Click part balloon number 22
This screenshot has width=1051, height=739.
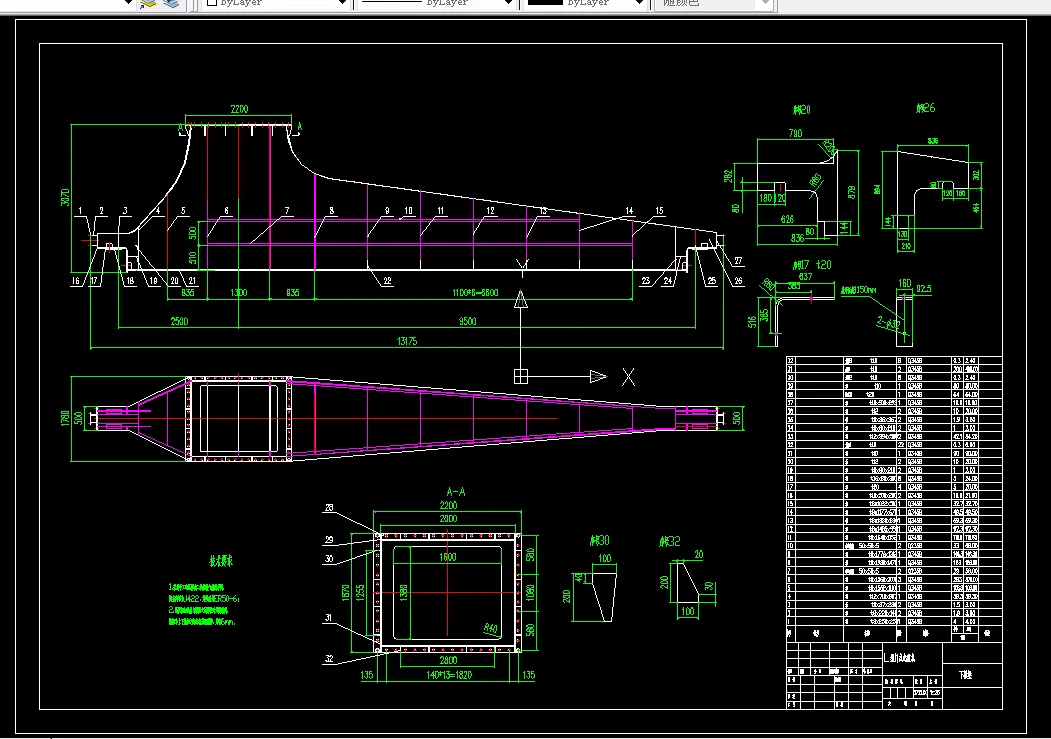[387, 281]
